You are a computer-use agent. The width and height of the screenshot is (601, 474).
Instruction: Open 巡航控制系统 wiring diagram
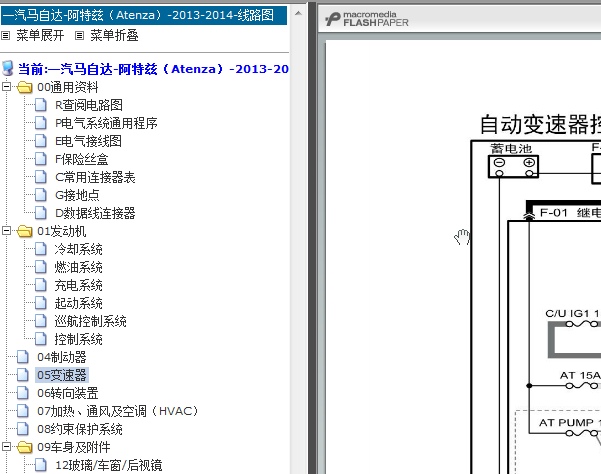[90, 321]
